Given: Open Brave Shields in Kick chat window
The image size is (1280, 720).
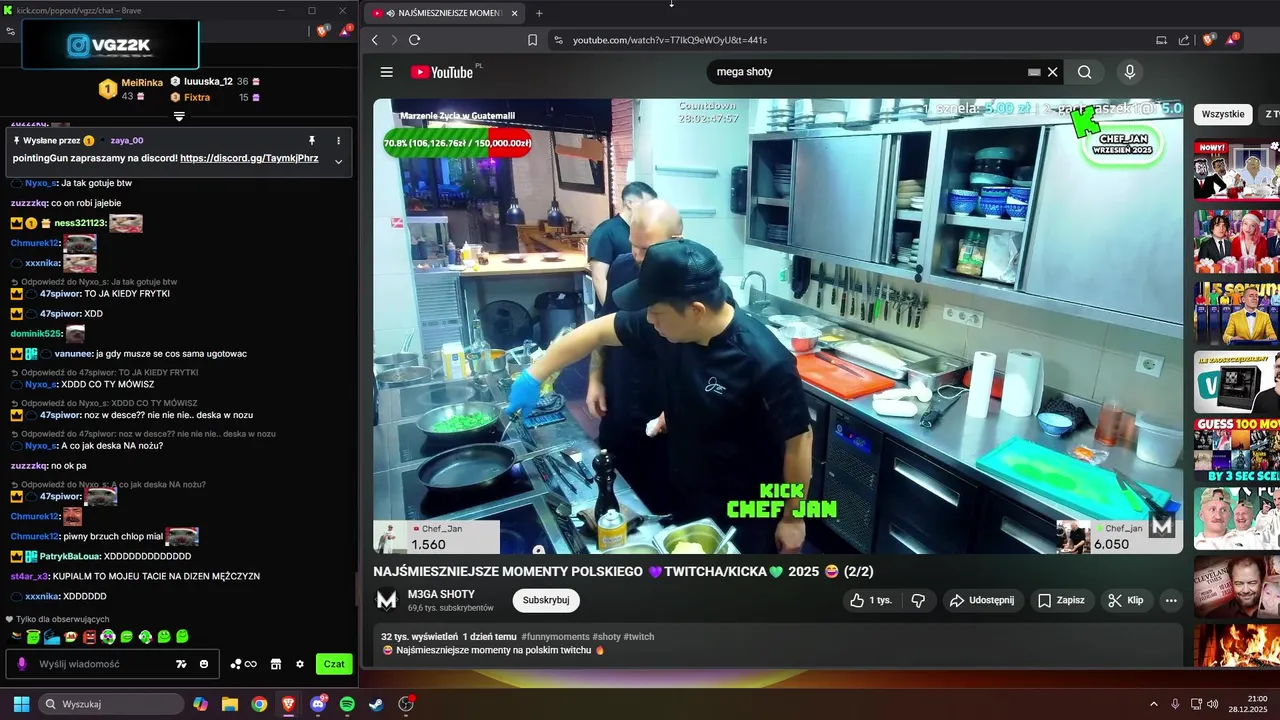Looking at the screenshot, I should pos(322,31).
